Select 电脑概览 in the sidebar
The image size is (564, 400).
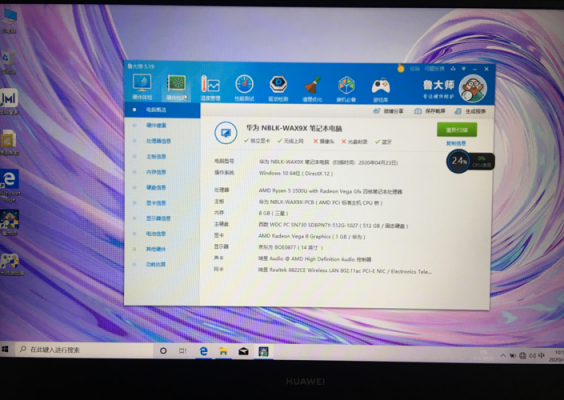pos(162,110)
